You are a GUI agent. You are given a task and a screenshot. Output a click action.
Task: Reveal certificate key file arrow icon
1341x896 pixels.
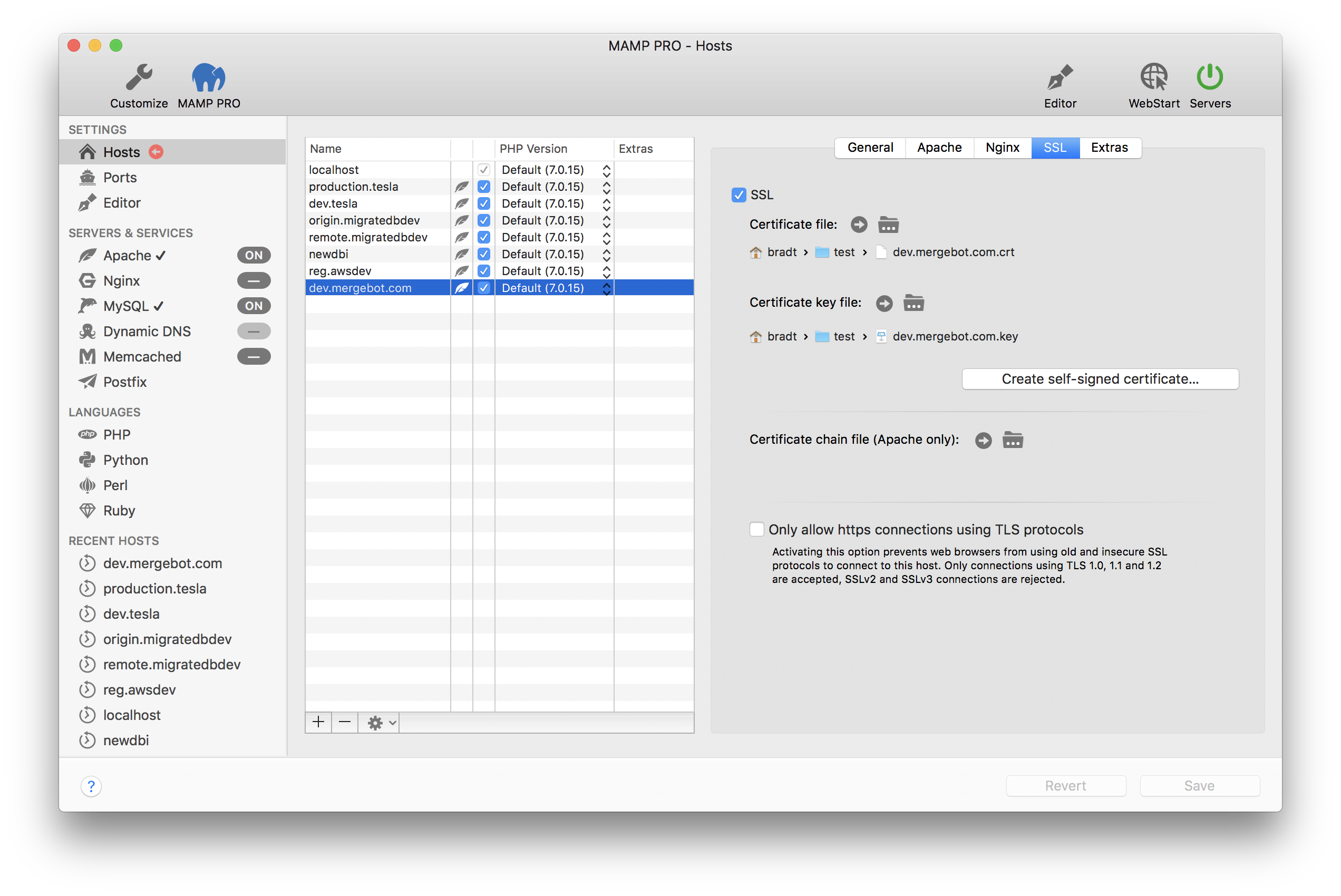884,303
